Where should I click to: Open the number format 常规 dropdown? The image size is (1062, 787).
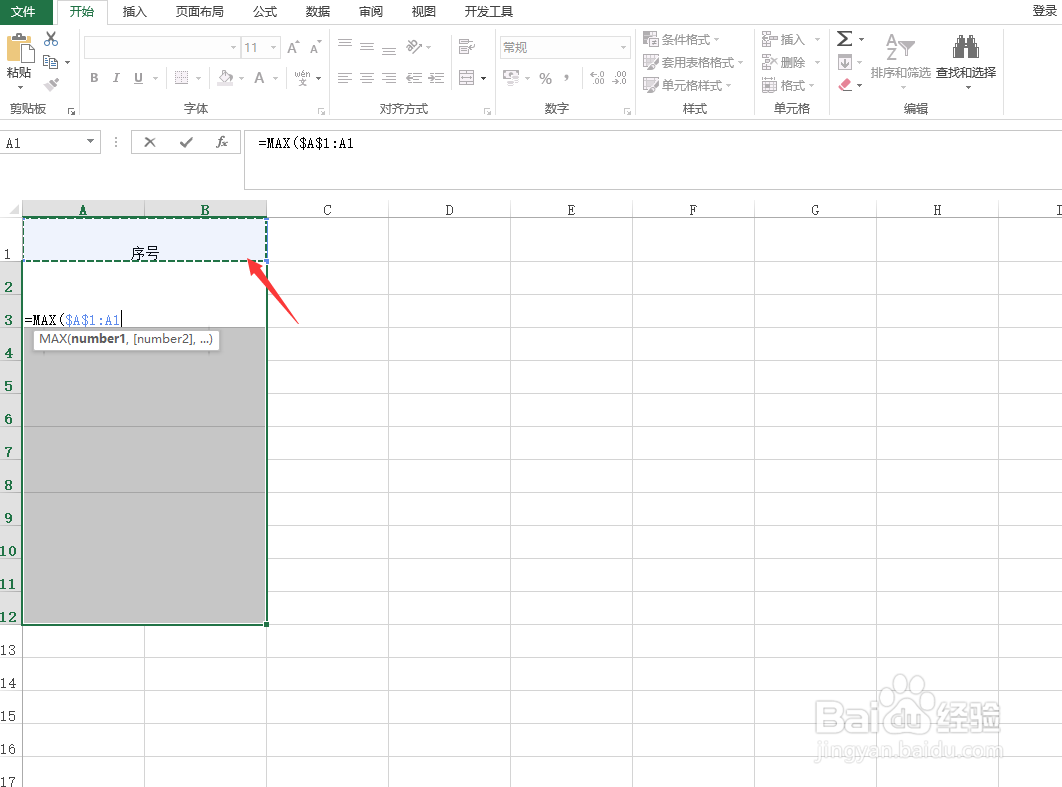pos(623,47)
